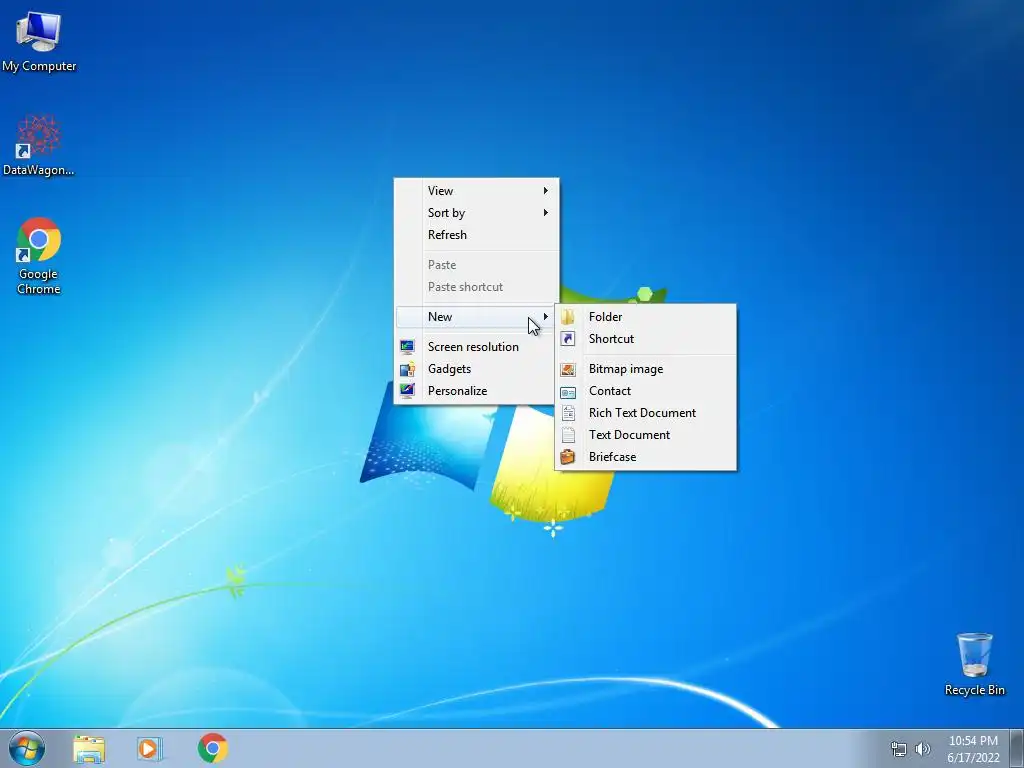The width and height of the screenshot is (1024, 768).
Task: Create a new Rich Text Document
Action: (645, 413)
